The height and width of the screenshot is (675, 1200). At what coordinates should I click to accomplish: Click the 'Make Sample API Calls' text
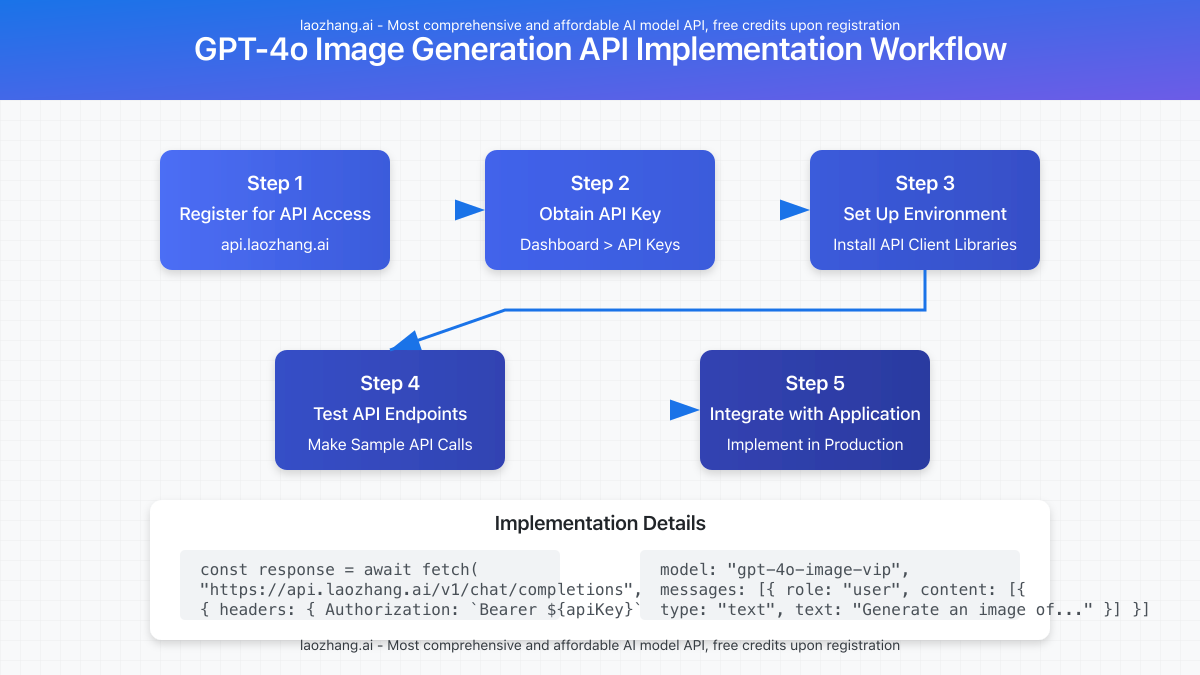(390, 444)
